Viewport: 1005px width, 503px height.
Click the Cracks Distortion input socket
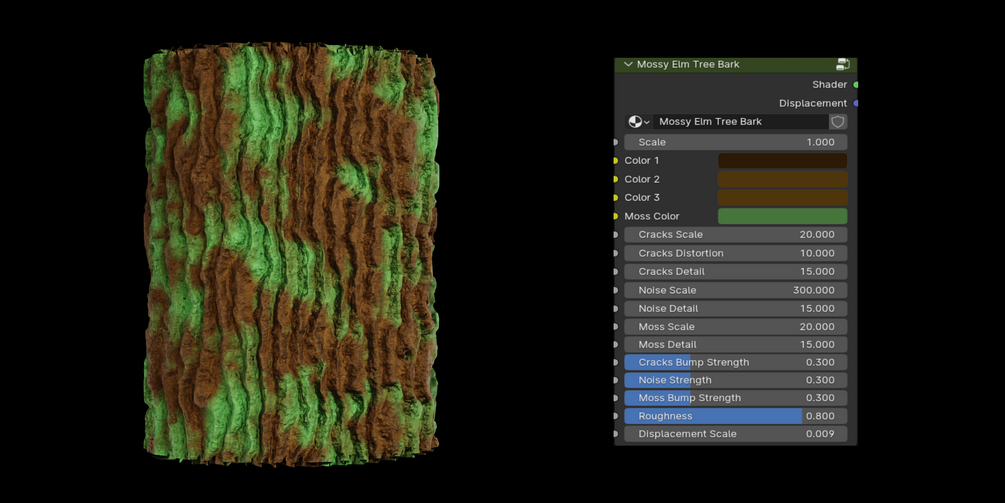pos(616,253)
